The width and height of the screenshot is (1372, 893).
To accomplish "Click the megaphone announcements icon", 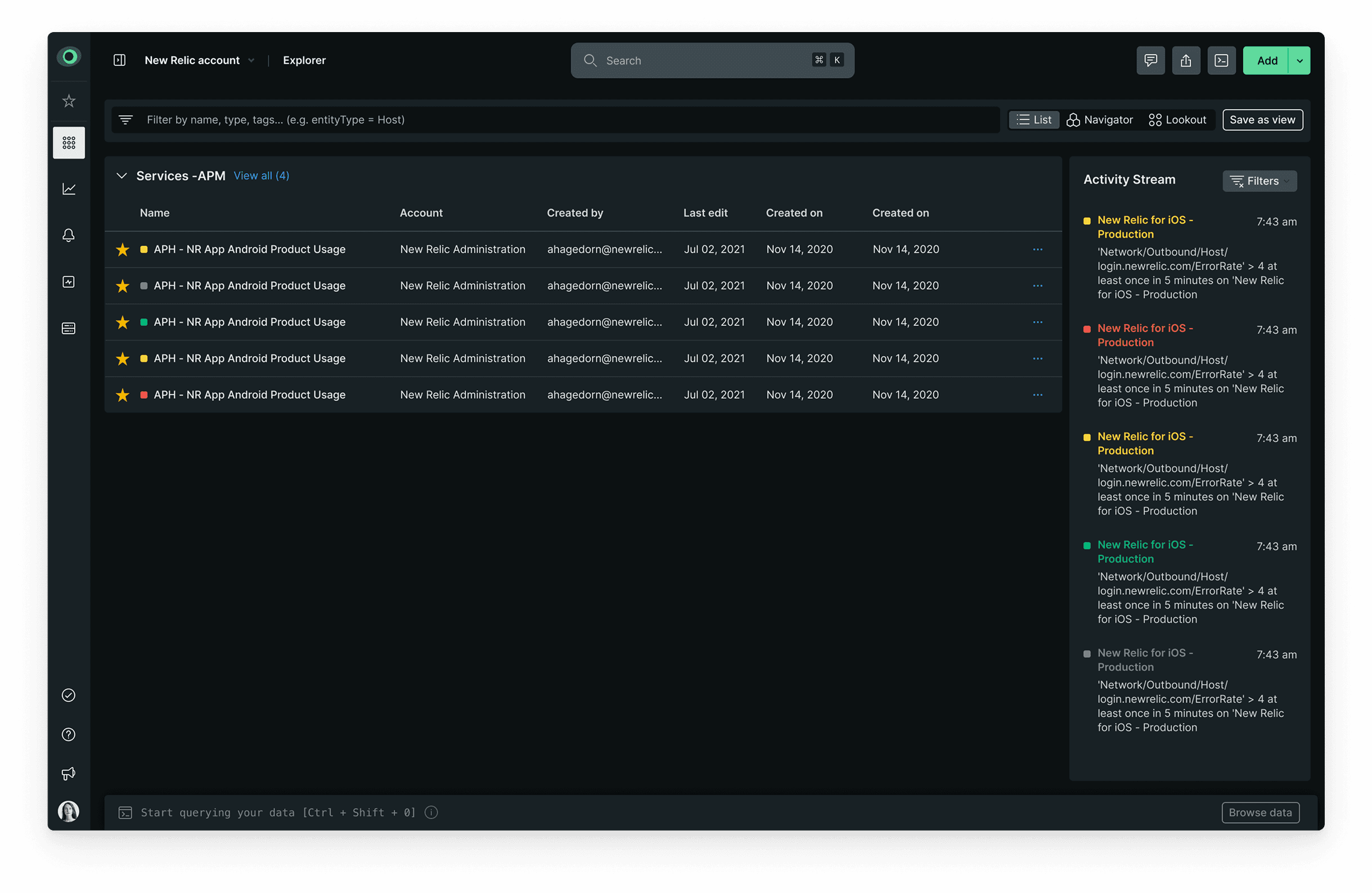I will 69,774.
